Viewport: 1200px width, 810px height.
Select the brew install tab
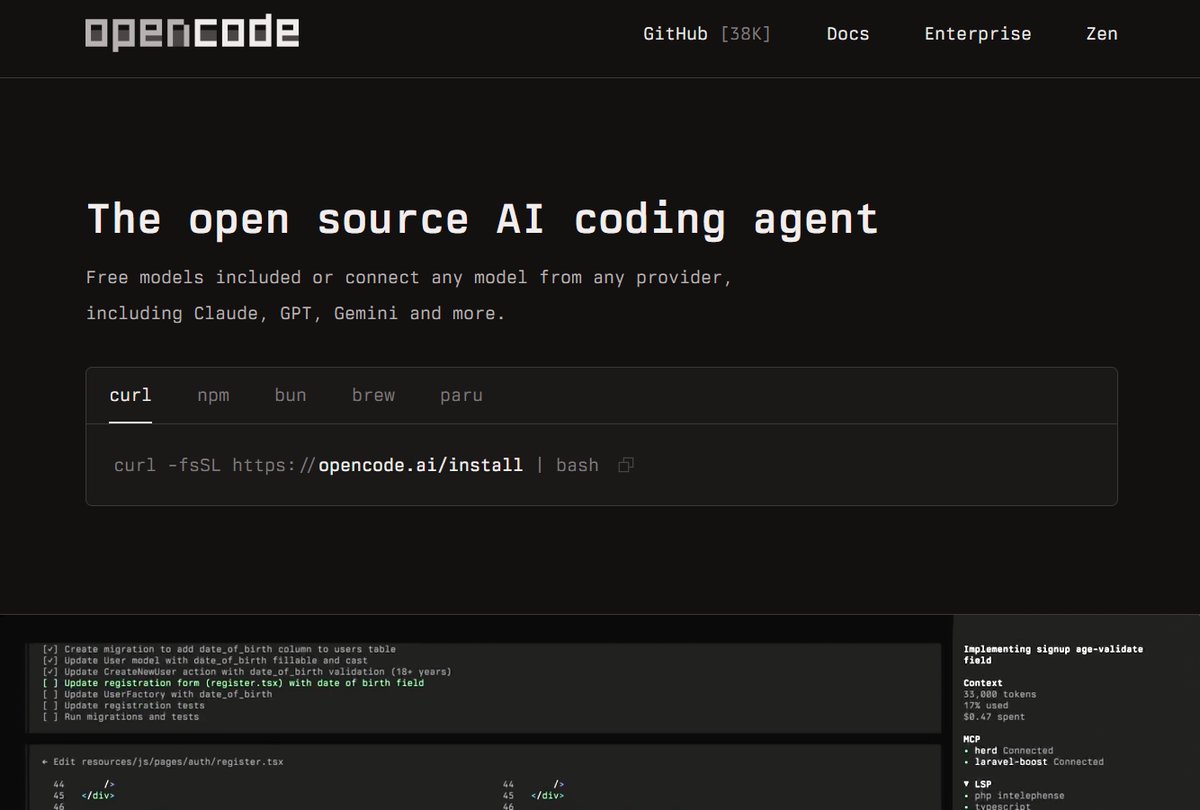[373, 395]
